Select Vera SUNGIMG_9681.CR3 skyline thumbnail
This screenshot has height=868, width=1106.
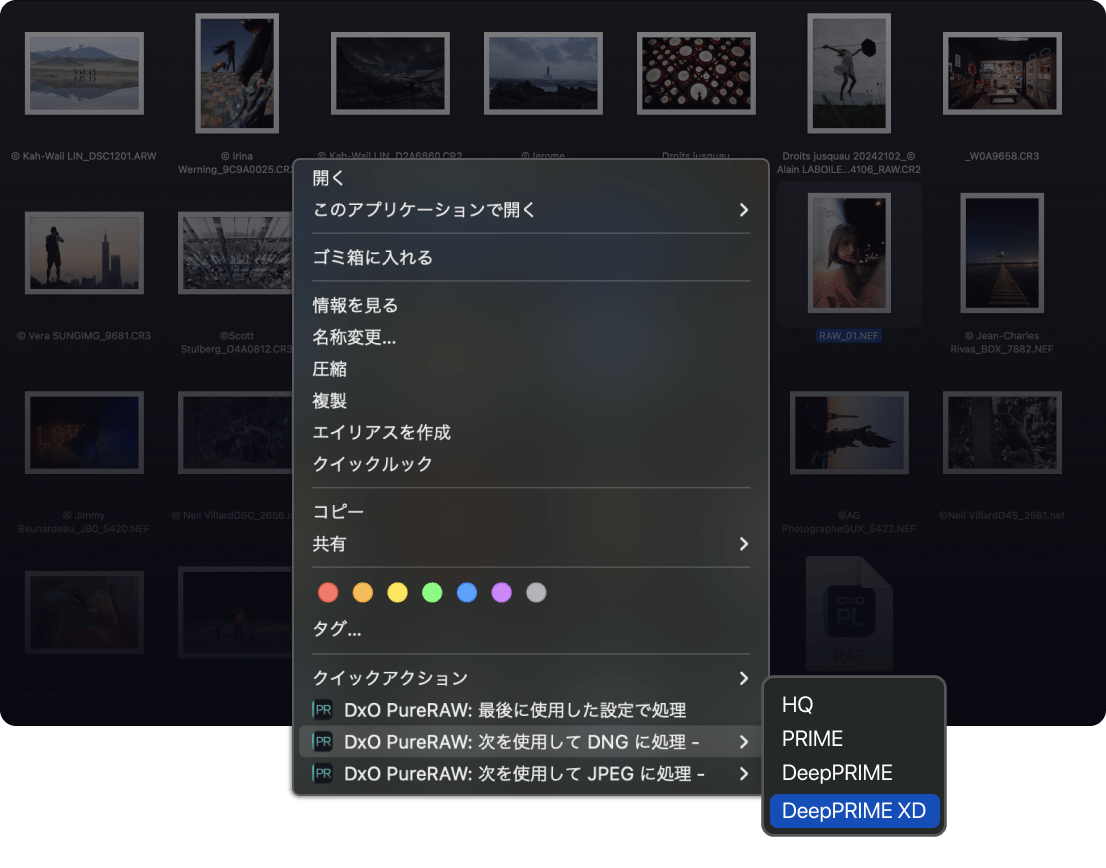point(84,253)
